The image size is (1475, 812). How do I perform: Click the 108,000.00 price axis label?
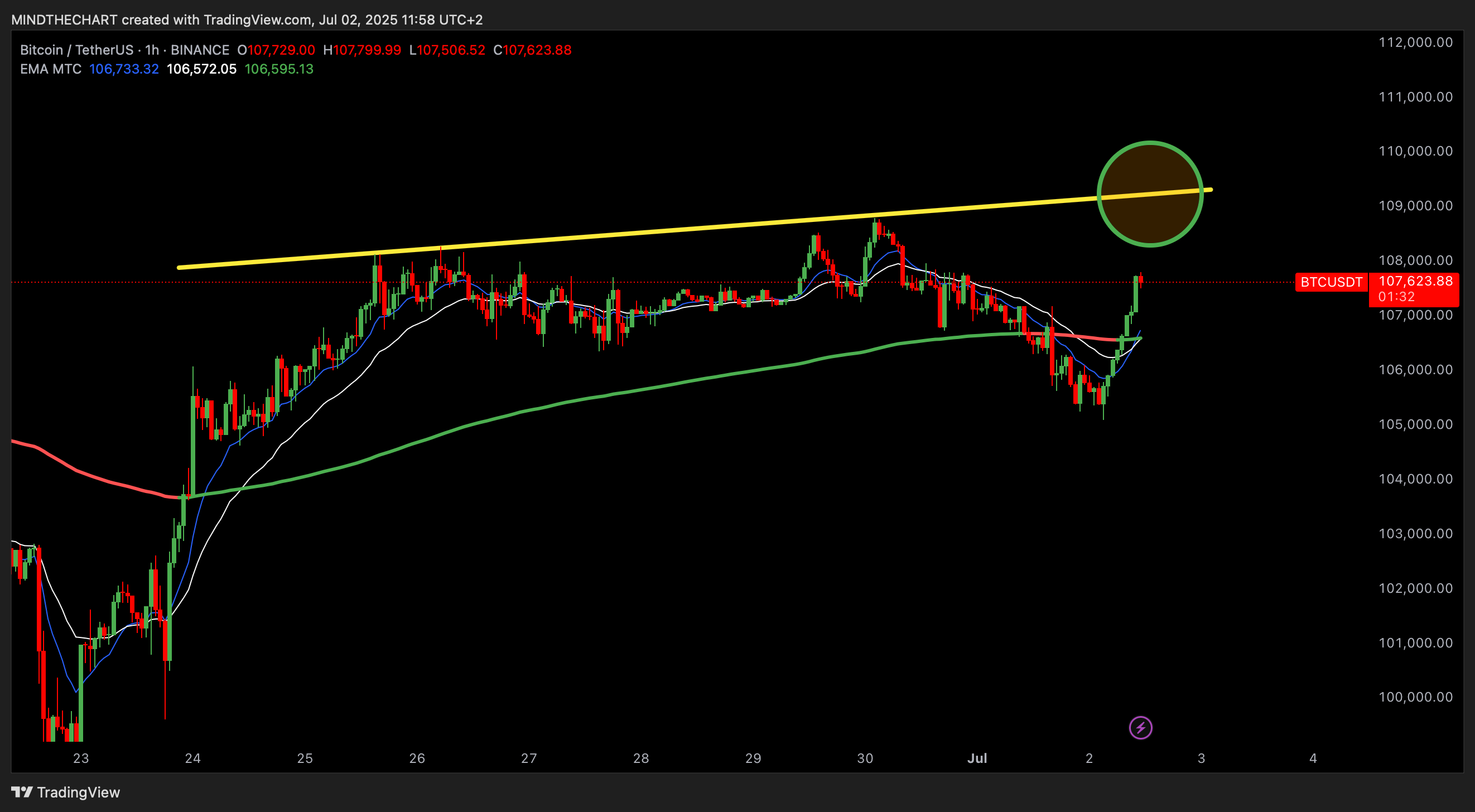pos(1415,260)
